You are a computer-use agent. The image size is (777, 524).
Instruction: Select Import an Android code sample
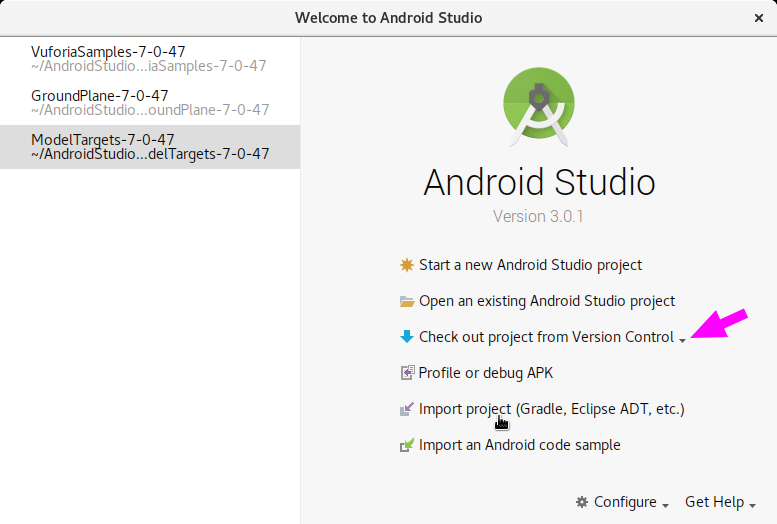[x=519, y=445]
